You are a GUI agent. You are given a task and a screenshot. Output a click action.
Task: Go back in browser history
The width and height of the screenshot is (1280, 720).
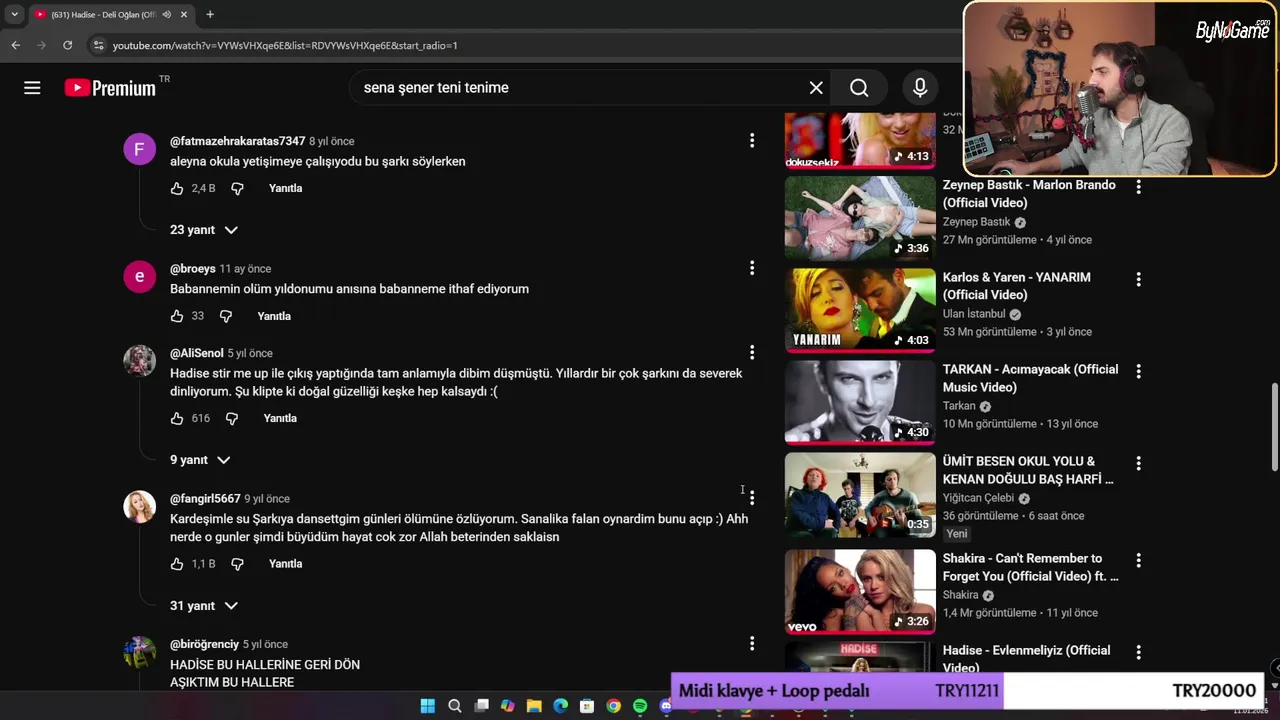[15, 45]
